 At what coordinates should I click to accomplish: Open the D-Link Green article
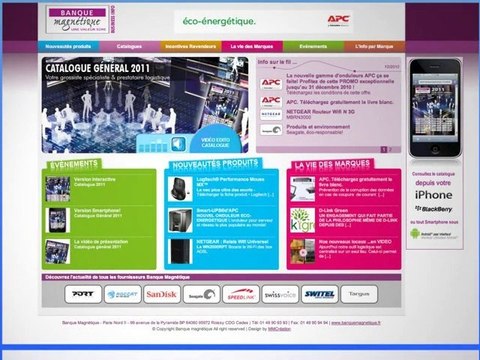tap(358, 218)
